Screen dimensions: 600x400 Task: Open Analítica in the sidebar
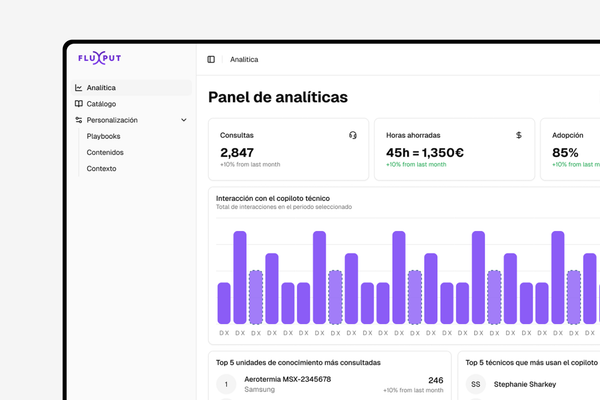pyautogui.click(x=131, y=88)
